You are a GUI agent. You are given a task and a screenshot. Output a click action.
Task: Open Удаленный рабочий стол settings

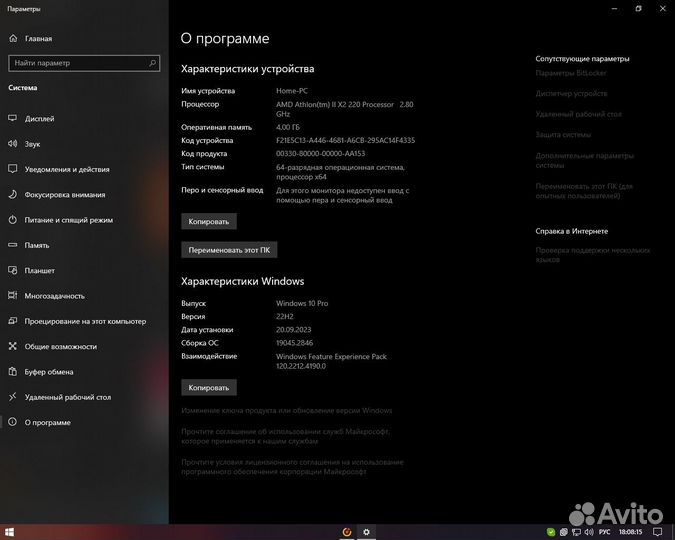[x=59, y=397]
